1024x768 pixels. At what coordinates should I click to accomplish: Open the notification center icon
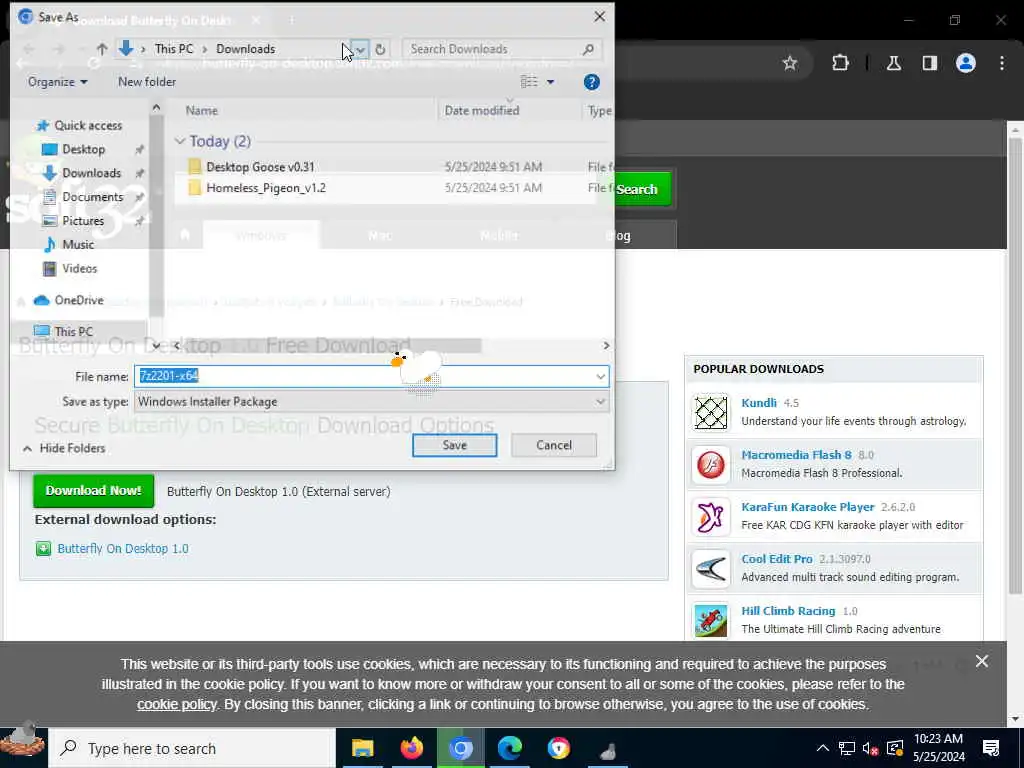click(x=991, y=748)
